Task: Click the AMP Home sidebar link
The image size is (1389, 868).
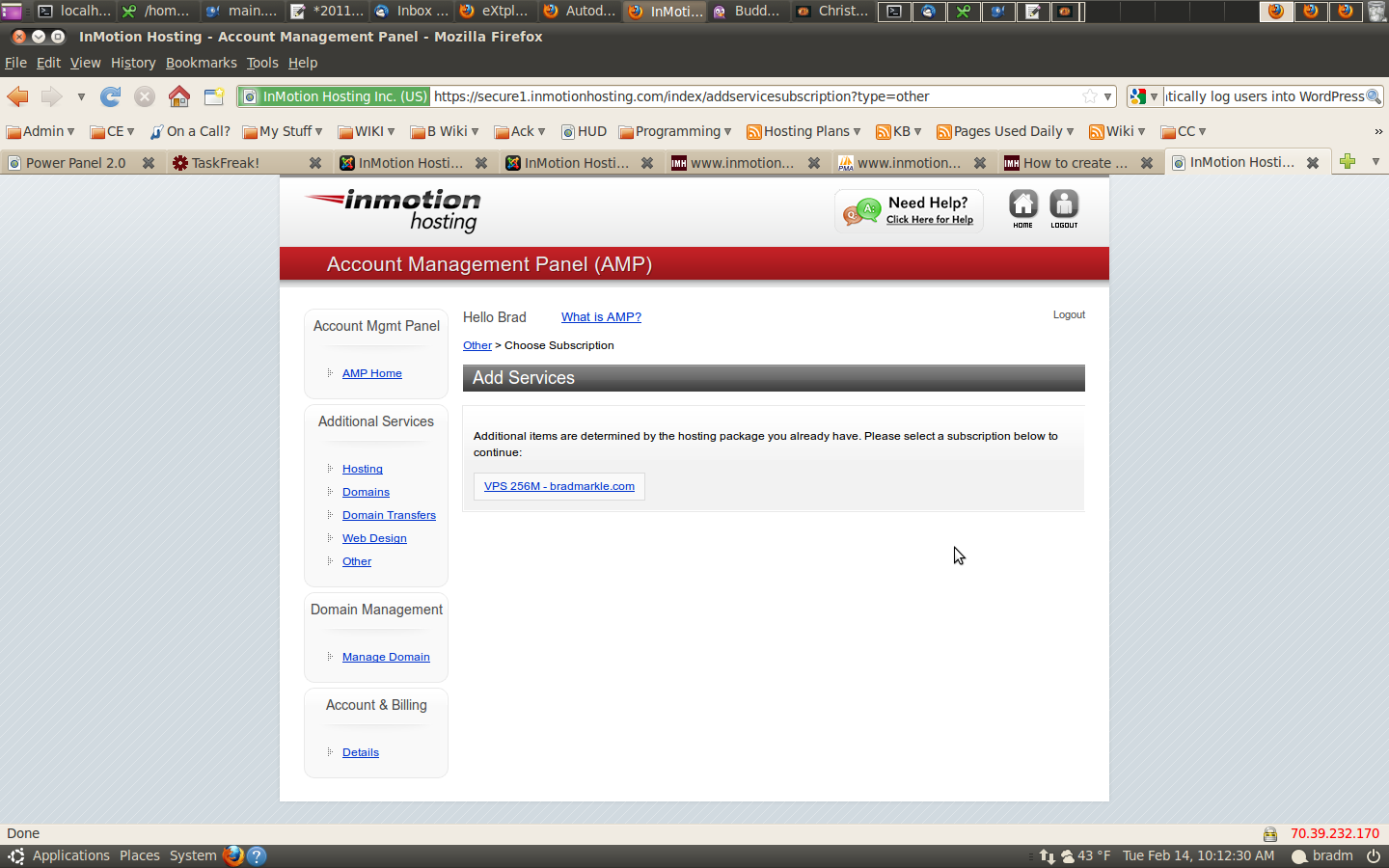Action: click(x=372, y=373)
